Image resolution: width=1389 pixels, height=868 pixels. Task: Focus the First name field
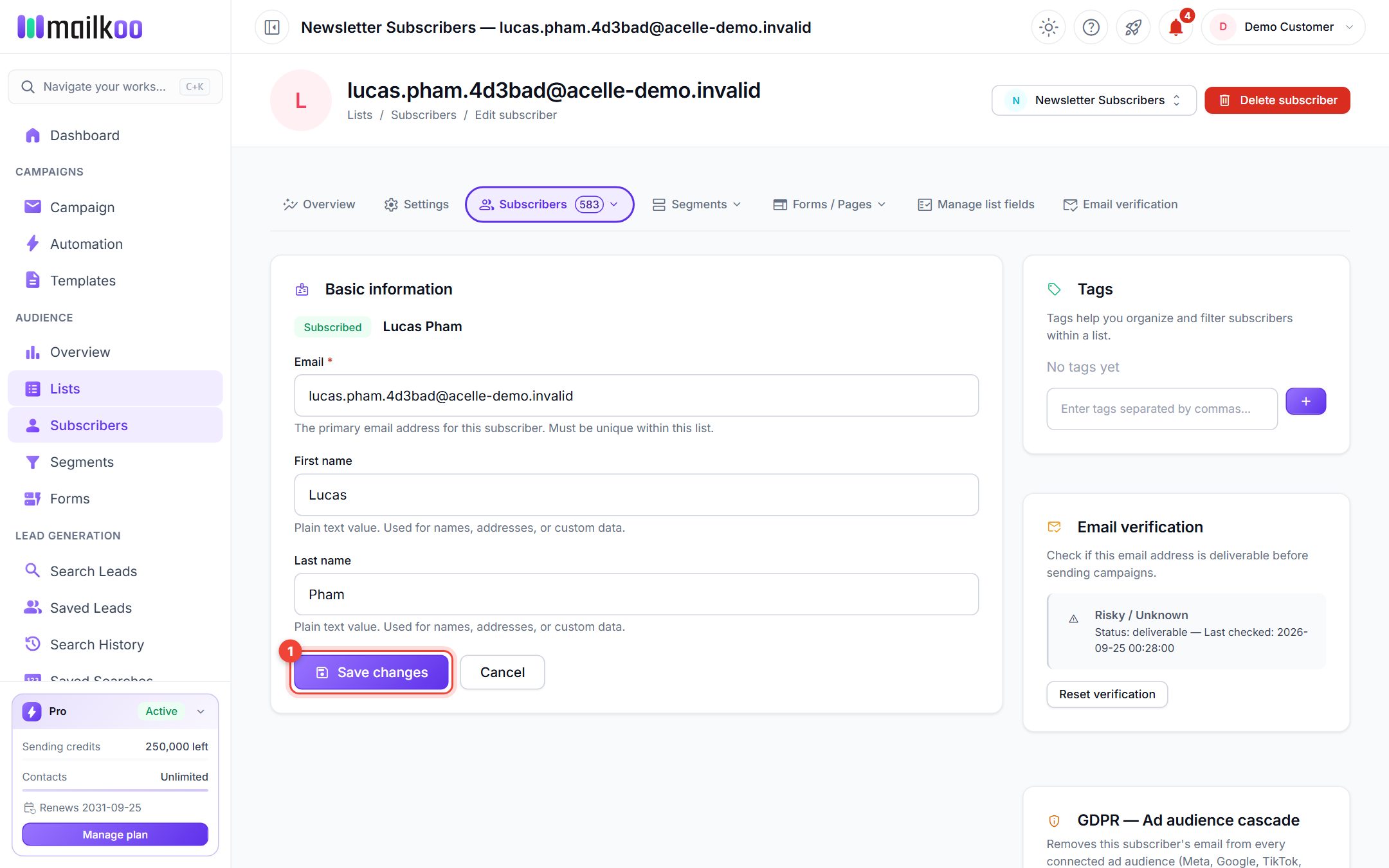pyautogui.click(x=637, y=494)
